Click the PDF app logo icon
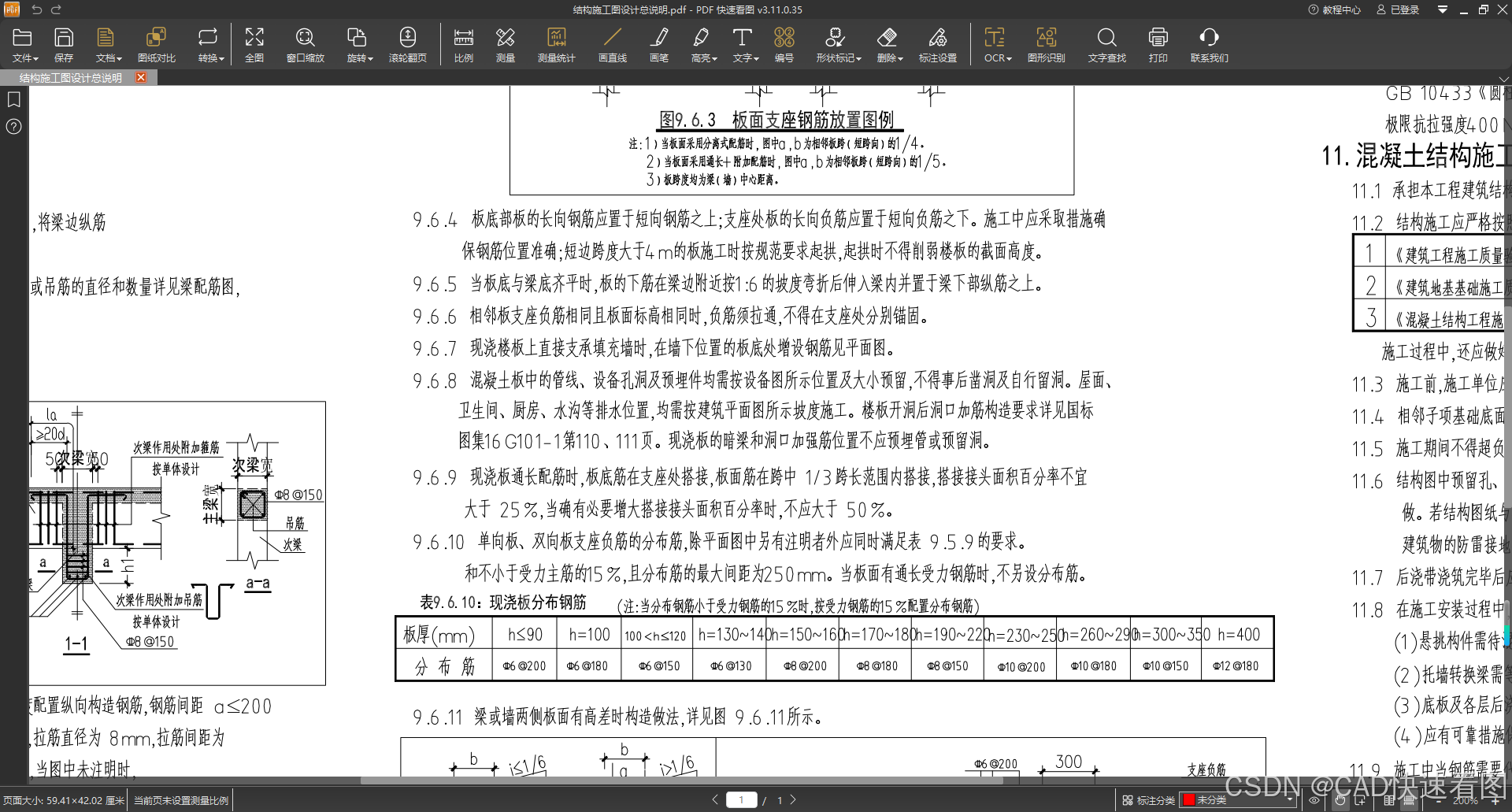This screenshot has height=812, width=1512. (12, 9)
